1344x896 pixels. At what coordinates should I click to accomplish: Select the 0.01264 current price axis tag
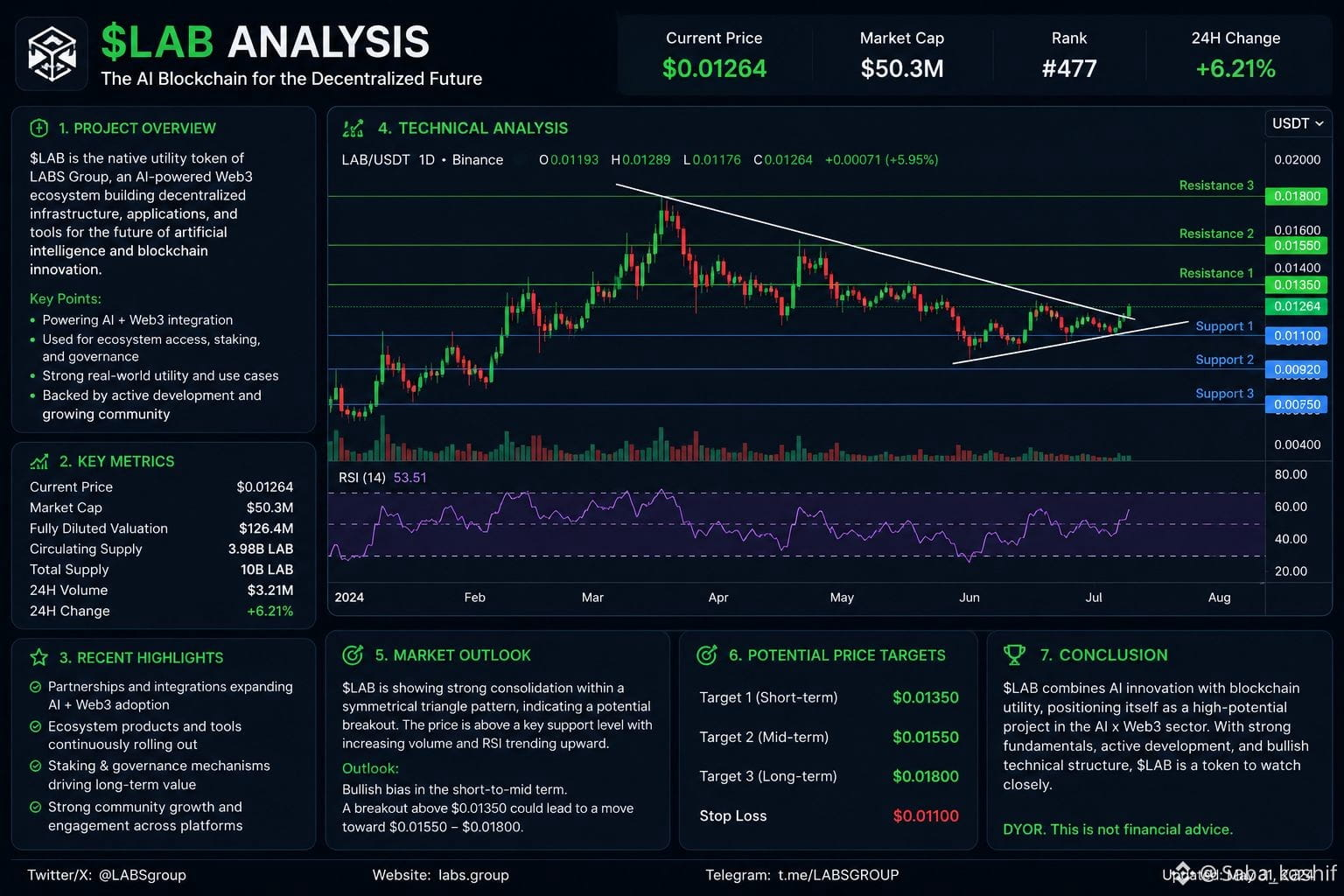1297,306
